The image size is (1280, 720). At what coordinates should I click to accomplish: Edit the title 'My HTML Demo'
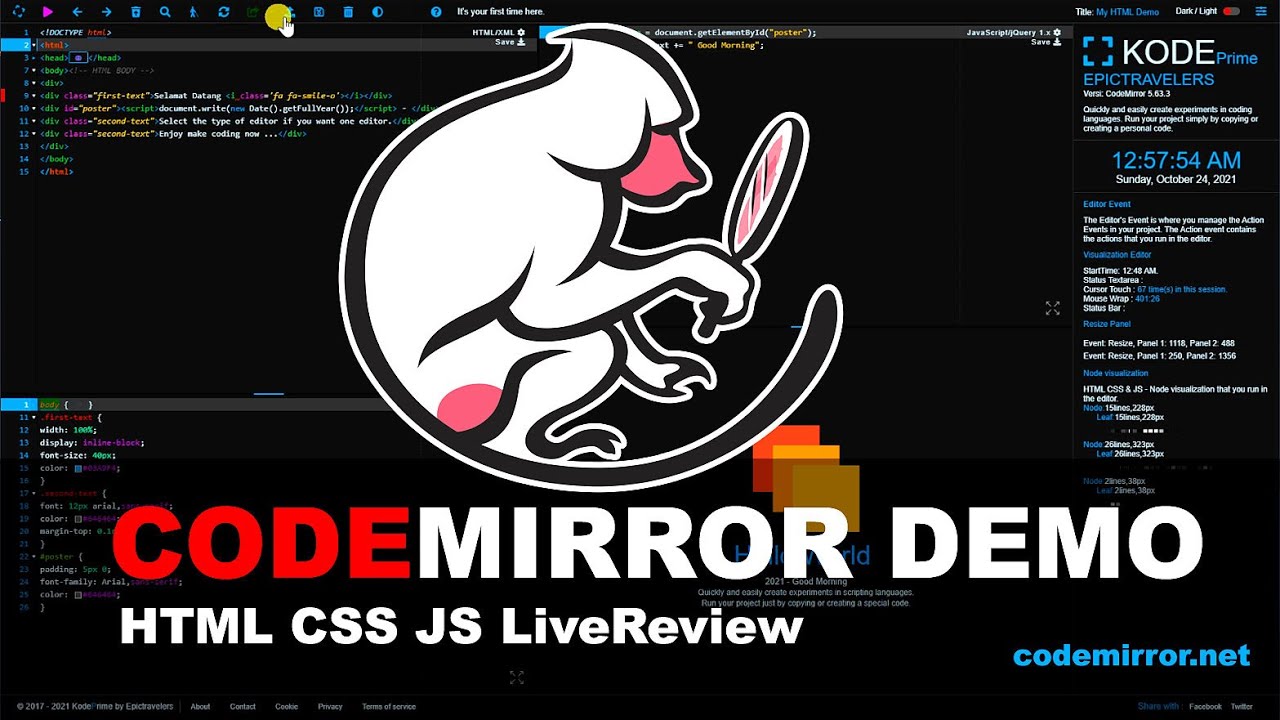[x=1127, y=12]
